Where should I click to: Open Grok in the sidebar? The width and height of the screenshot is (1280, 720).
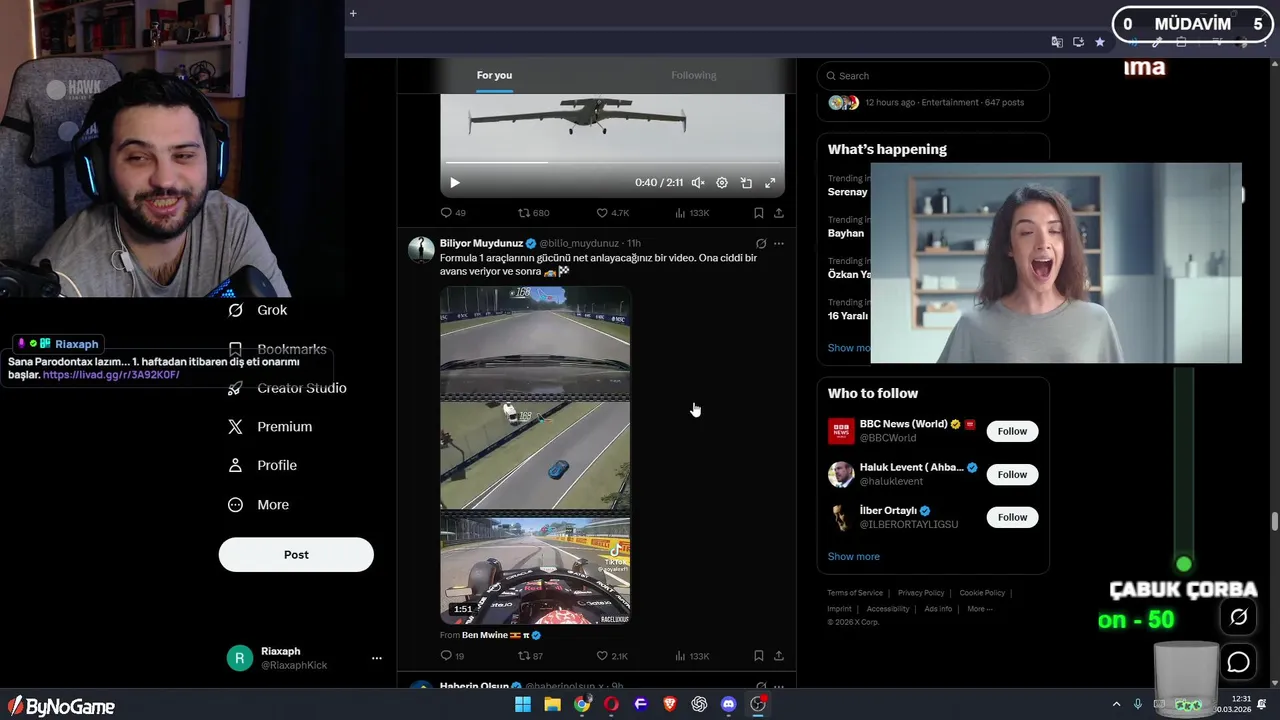[258, 310]
